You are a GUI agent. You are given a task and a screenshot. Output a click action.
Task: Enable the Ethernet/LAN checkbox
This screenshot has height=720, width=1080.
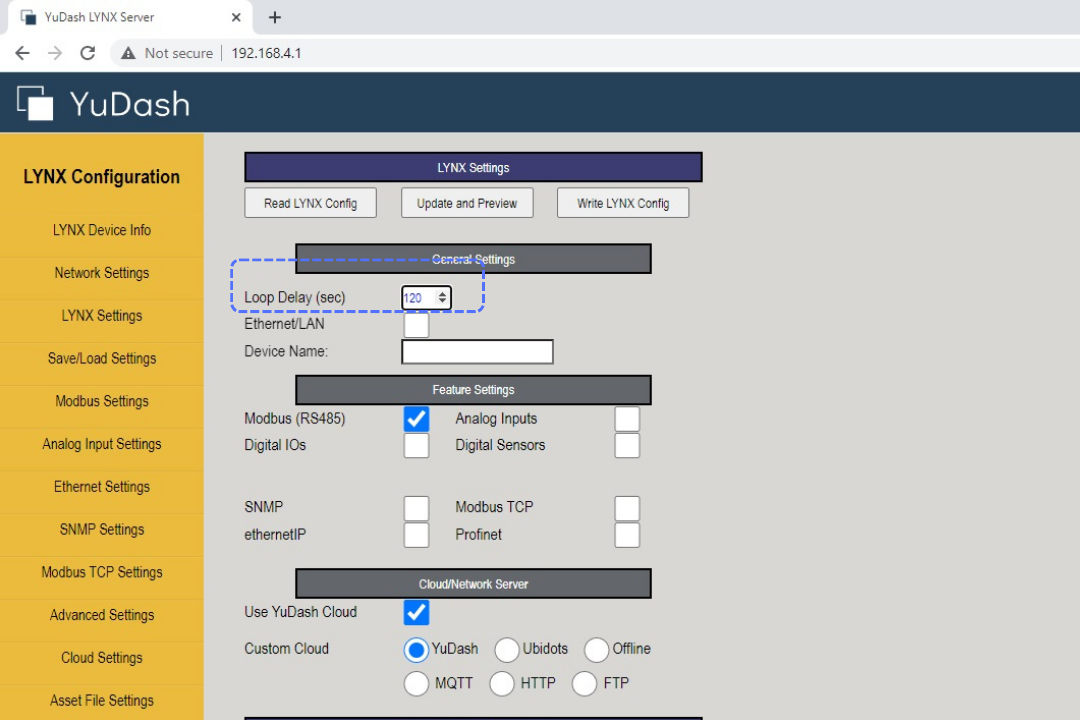(416, 325)
